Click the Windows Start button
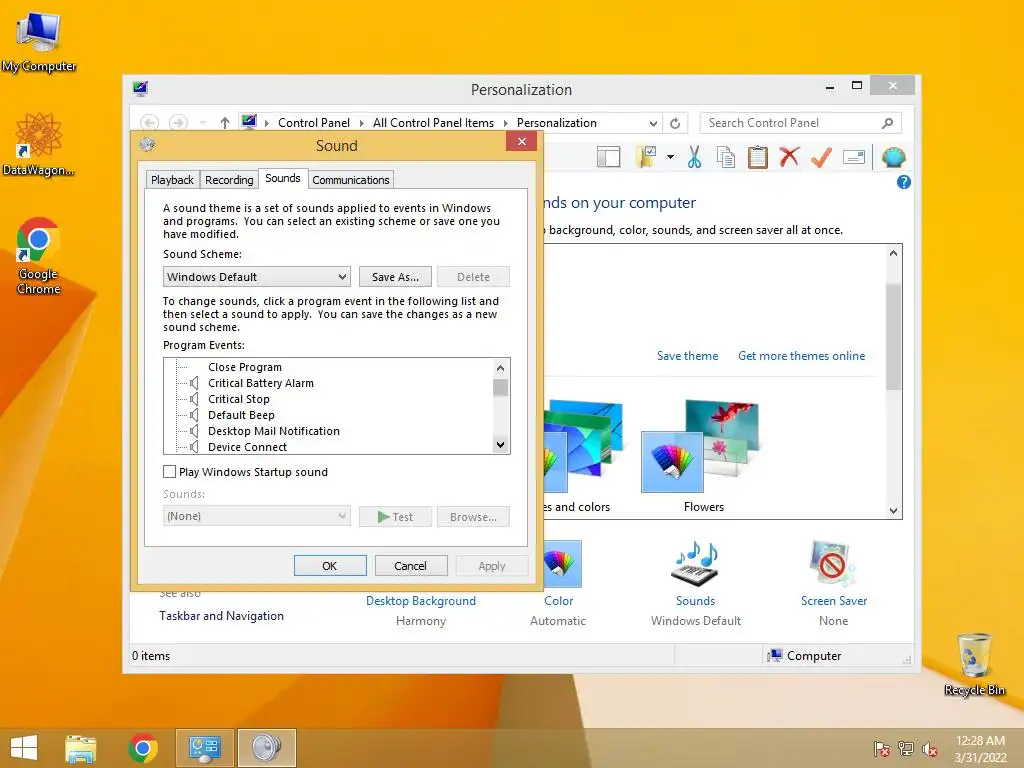Screen dimensions: 1024x768 coord(24,748)
